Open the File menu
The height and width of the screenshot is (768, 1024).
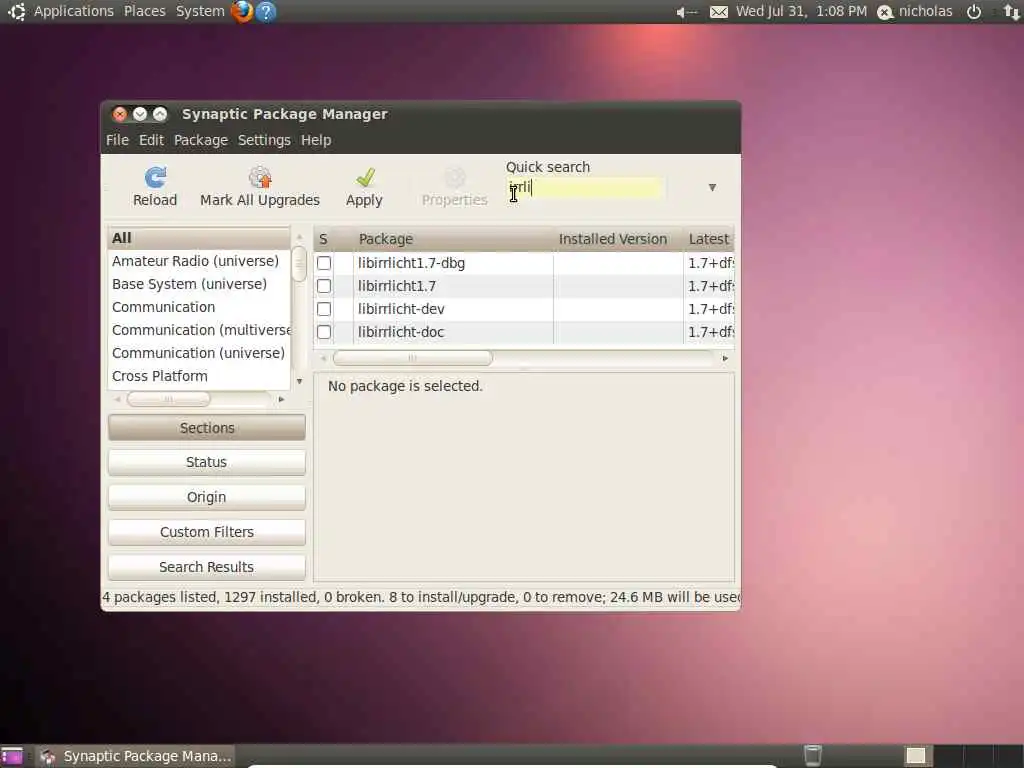pyautogui.click(x=118, y=140)
